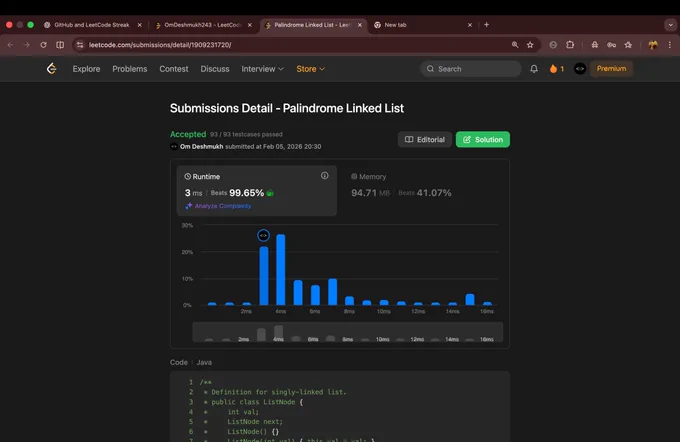Click the LeetCode logo icon
Image resolution: width=680 pixels, height=442 pixels.
52,69
